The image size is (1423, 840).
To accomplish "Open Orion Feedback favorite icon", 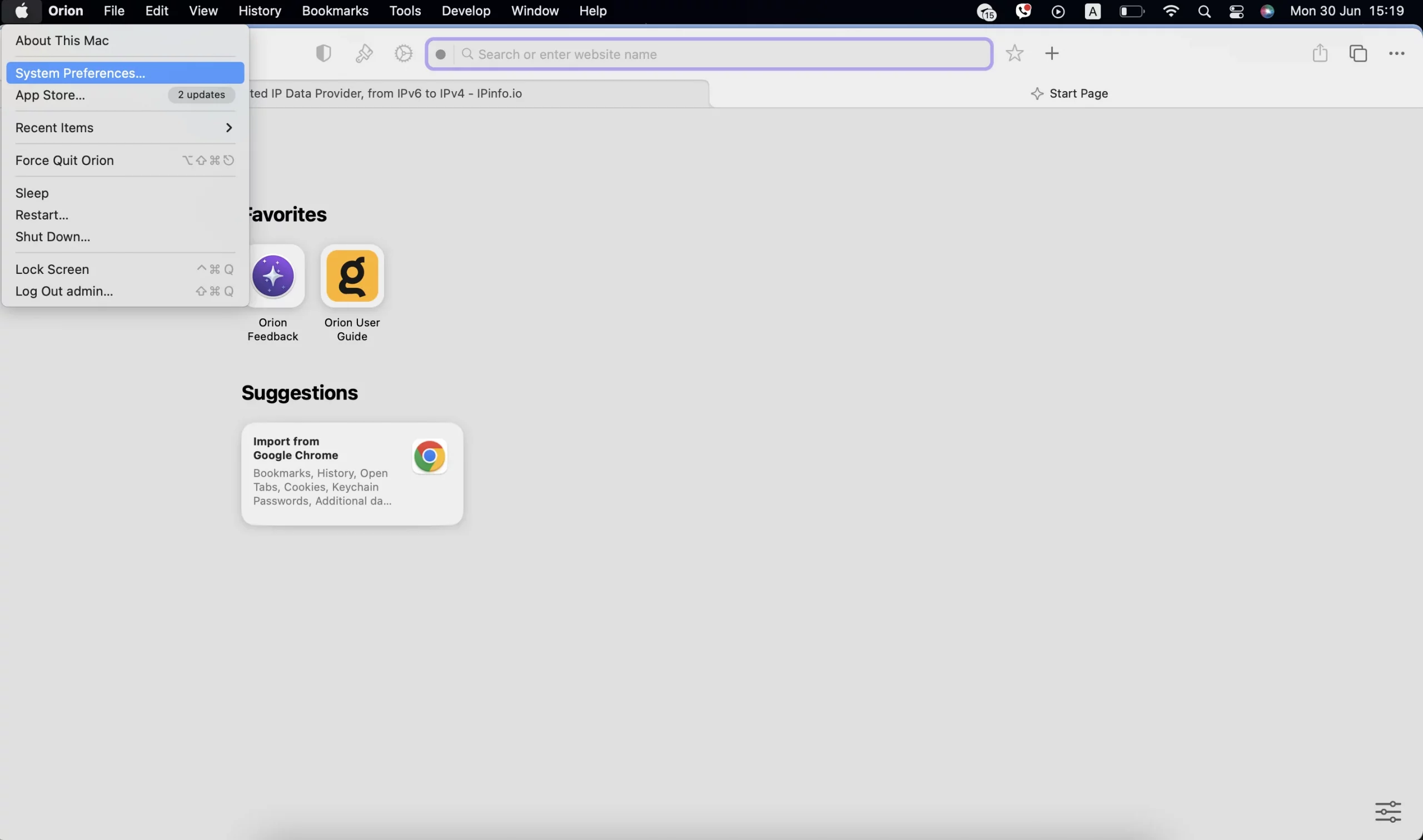I will [x=273, y=276].
